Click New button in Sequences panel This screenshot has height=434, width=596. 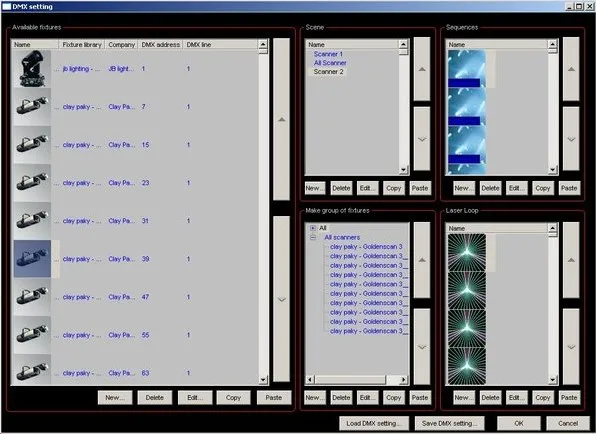(x=464, y=188)
